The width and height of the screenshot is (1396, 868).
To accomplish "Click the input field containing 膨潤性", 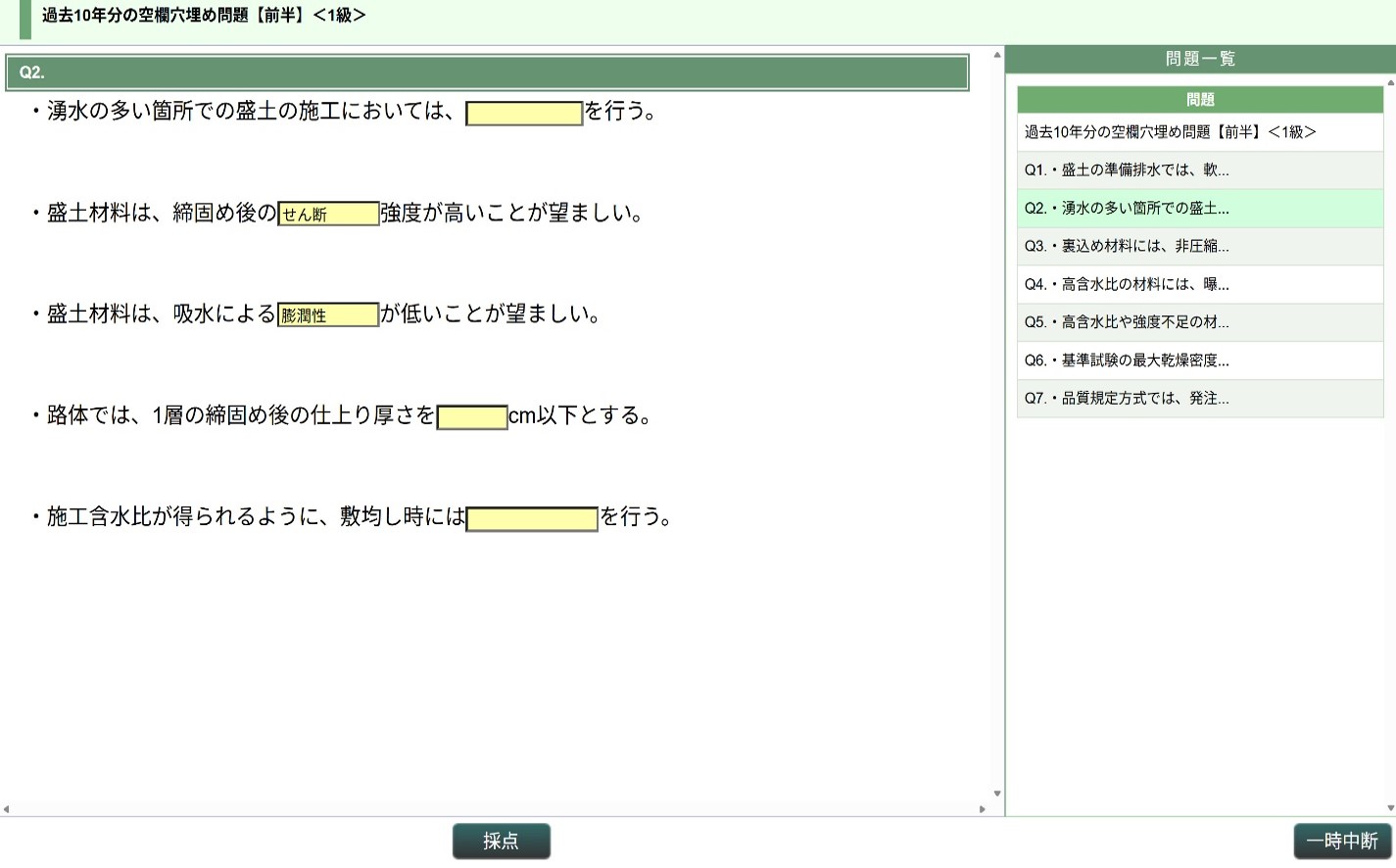I will [x=328, y=314].
